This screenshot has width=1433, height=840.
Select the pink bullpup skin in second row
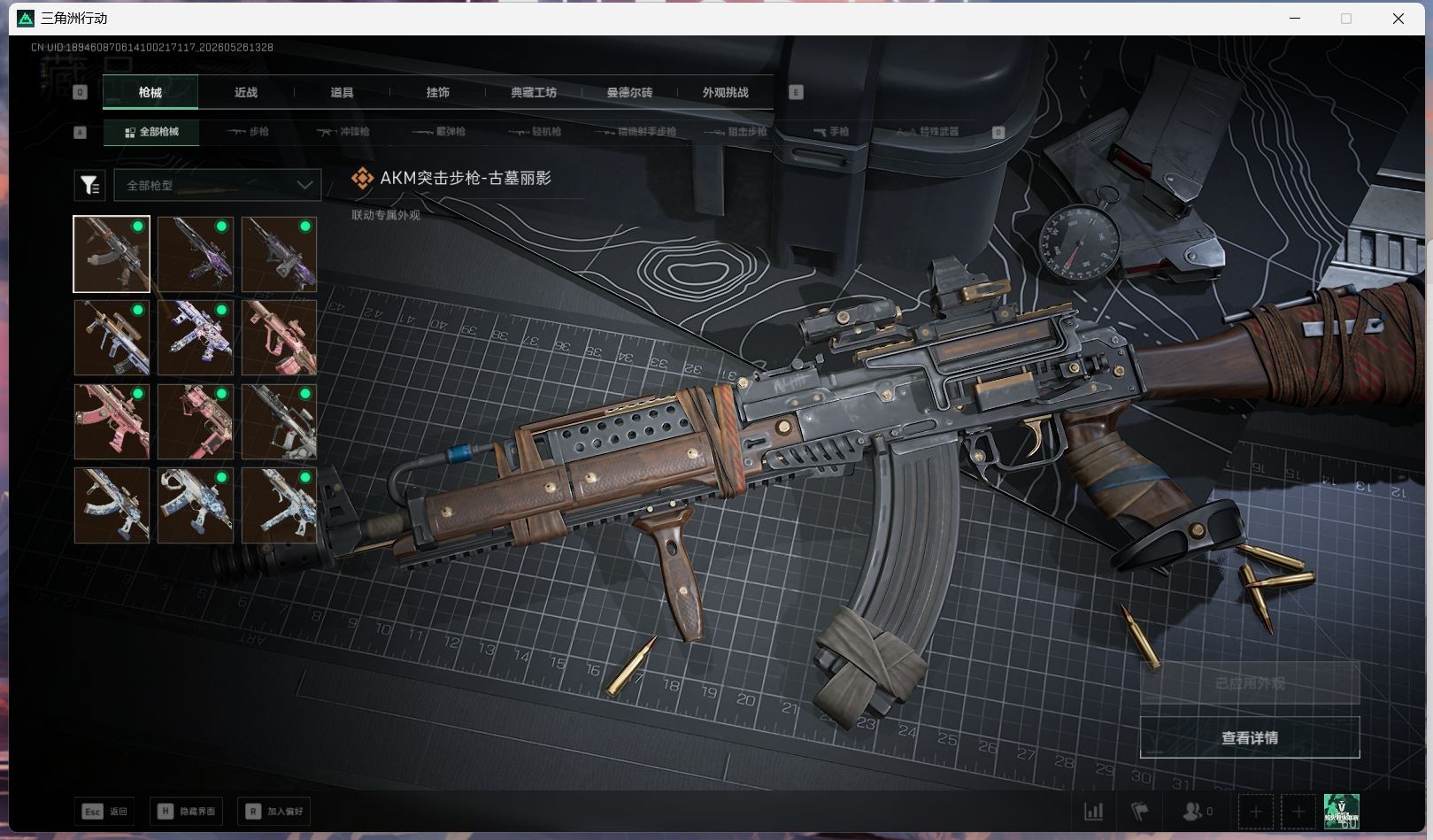[279, 337]
